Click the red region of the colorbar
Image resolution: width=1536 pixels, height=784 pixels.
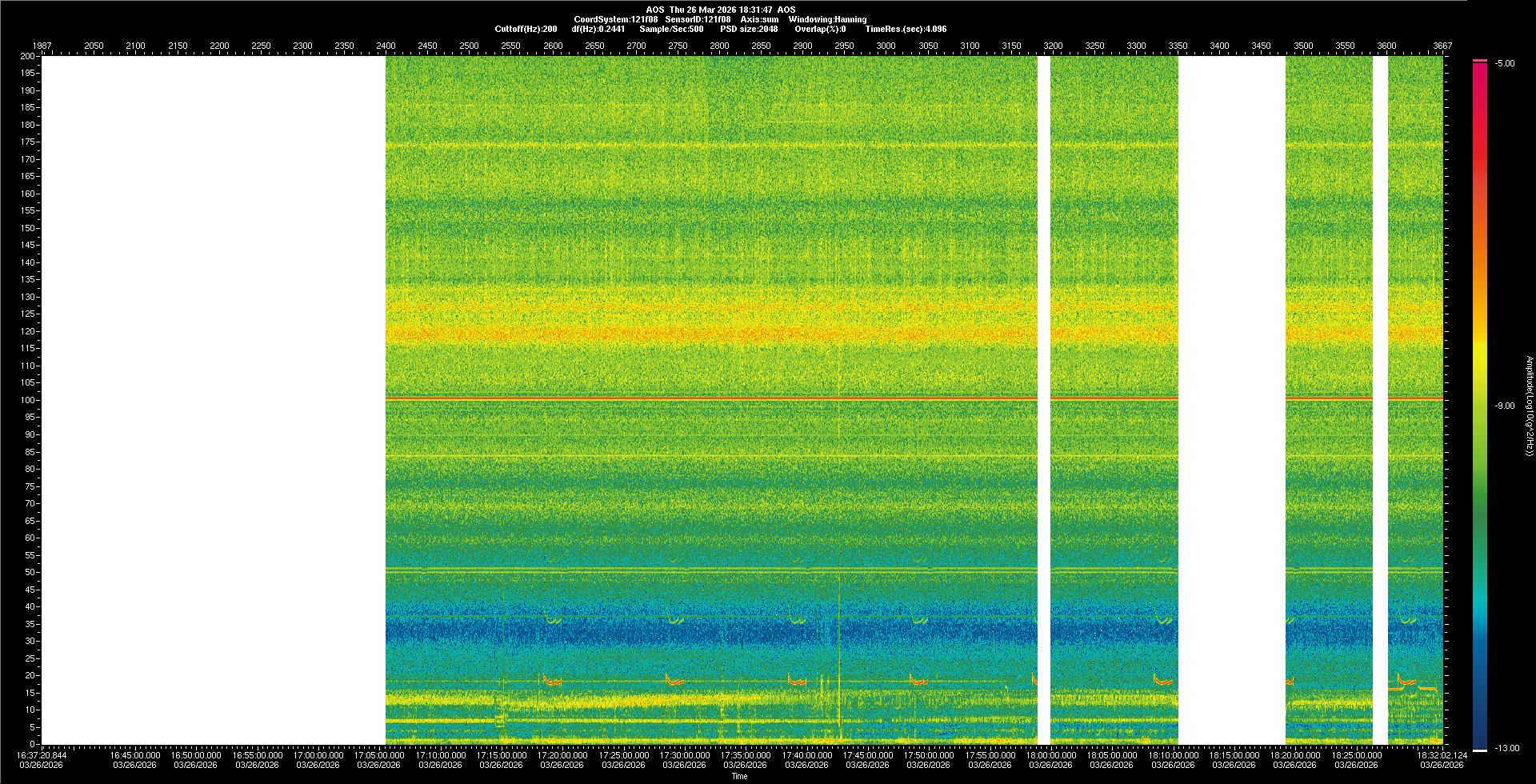[x=1480, y=120]
